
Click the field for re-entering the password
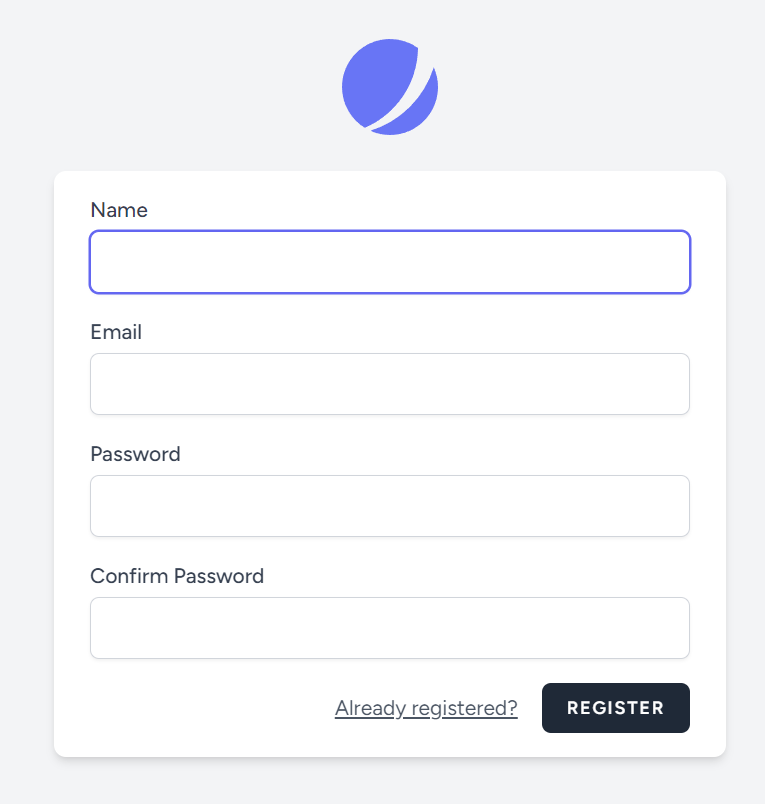[390, 628]
